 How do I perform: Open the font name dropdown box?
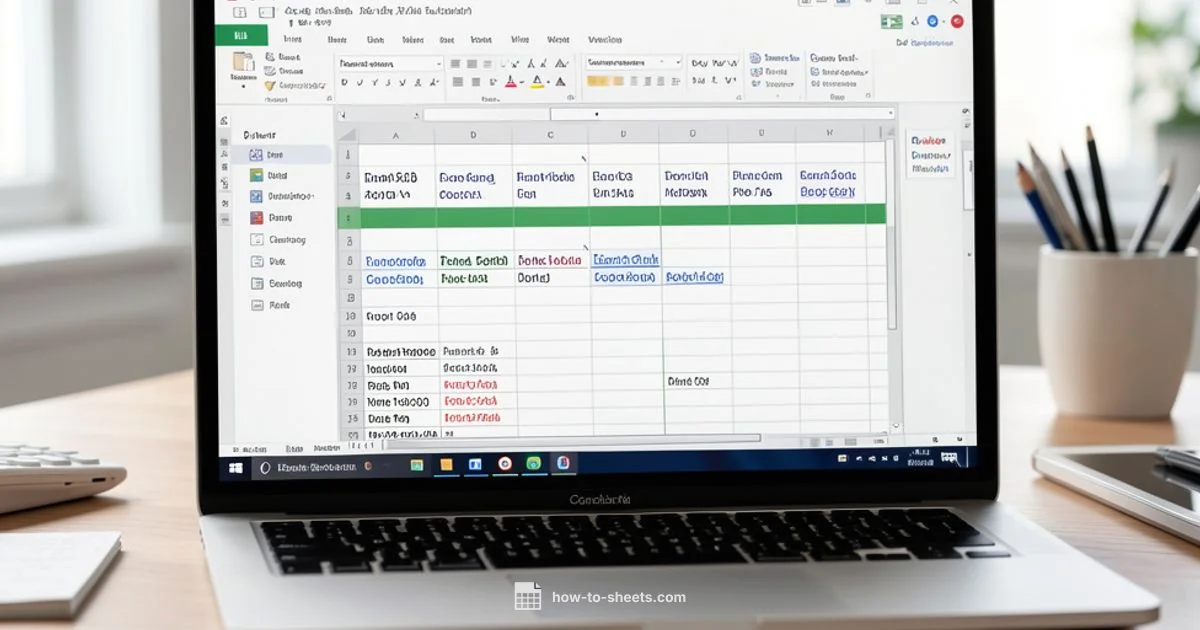389,63
